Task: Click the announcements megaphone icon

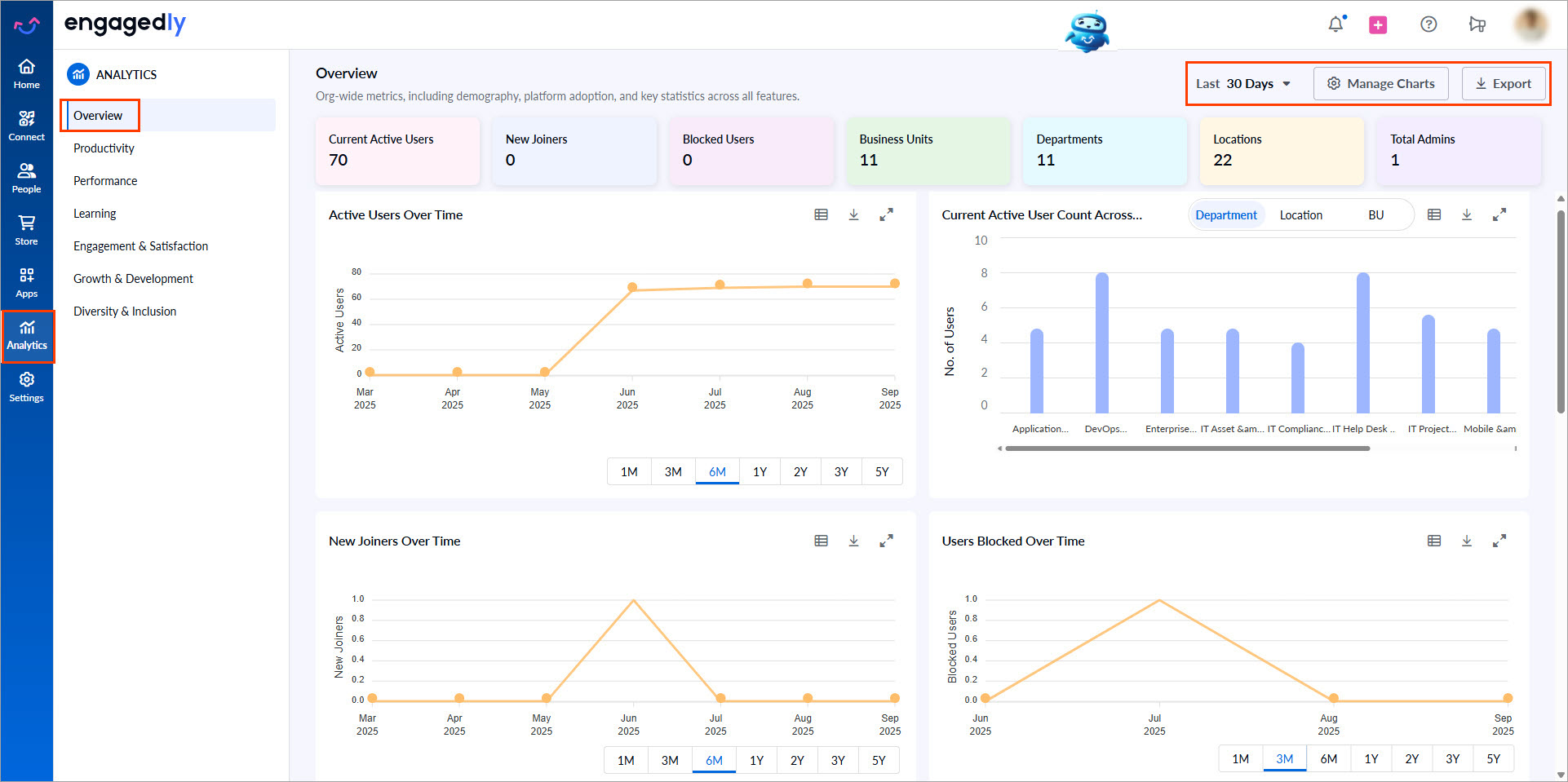Action: pos(1477,24)
